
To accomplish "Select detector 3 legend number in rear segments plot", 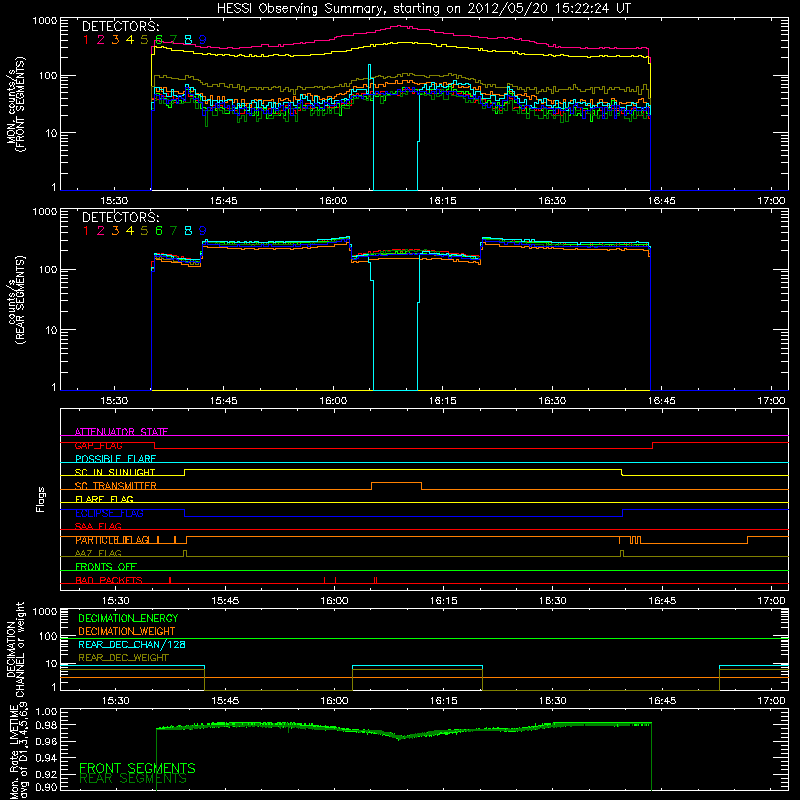I will click(x=115, y=231).
